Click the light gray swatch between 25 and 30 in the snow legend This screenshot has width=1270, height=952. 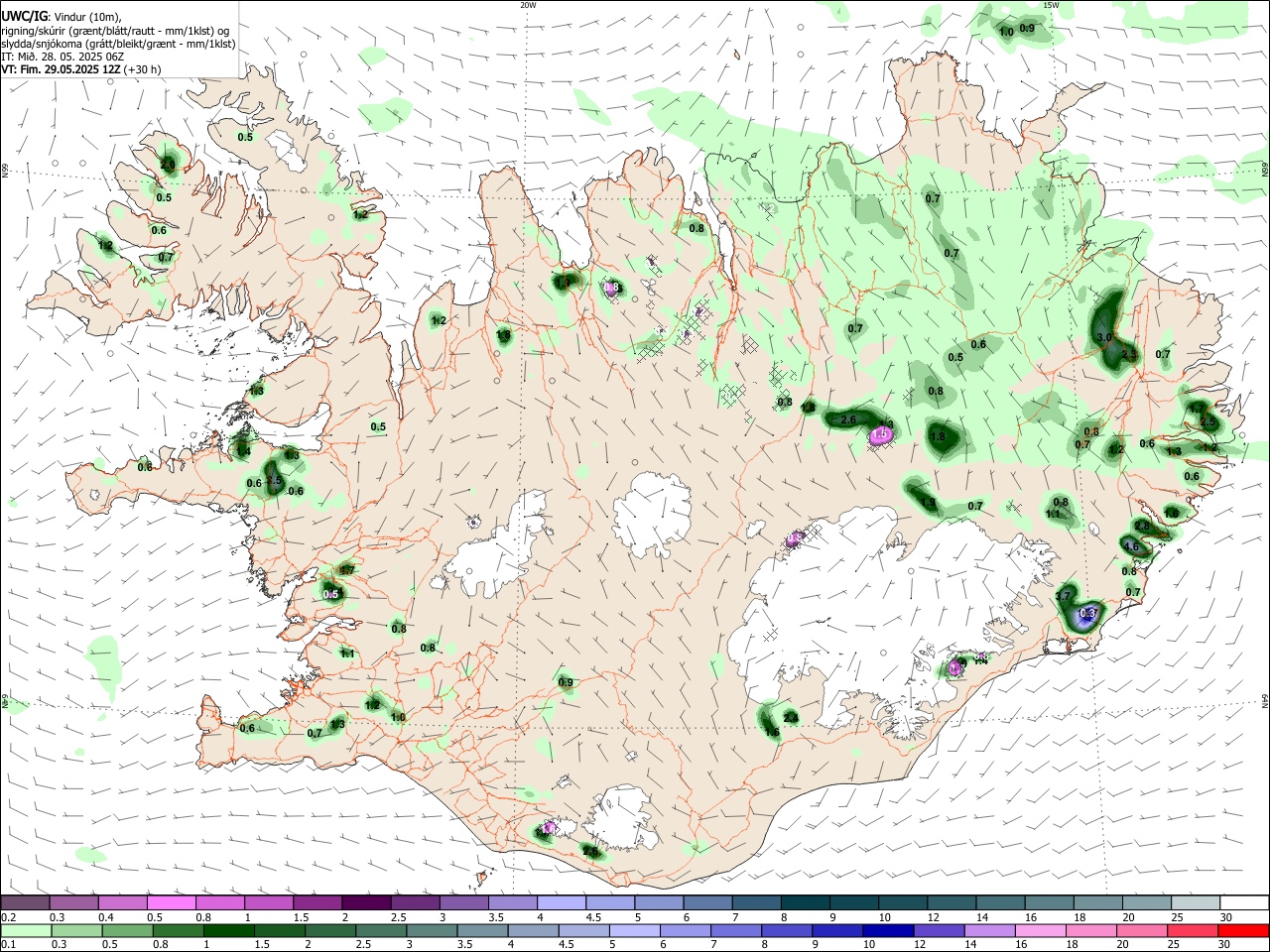1196,903
